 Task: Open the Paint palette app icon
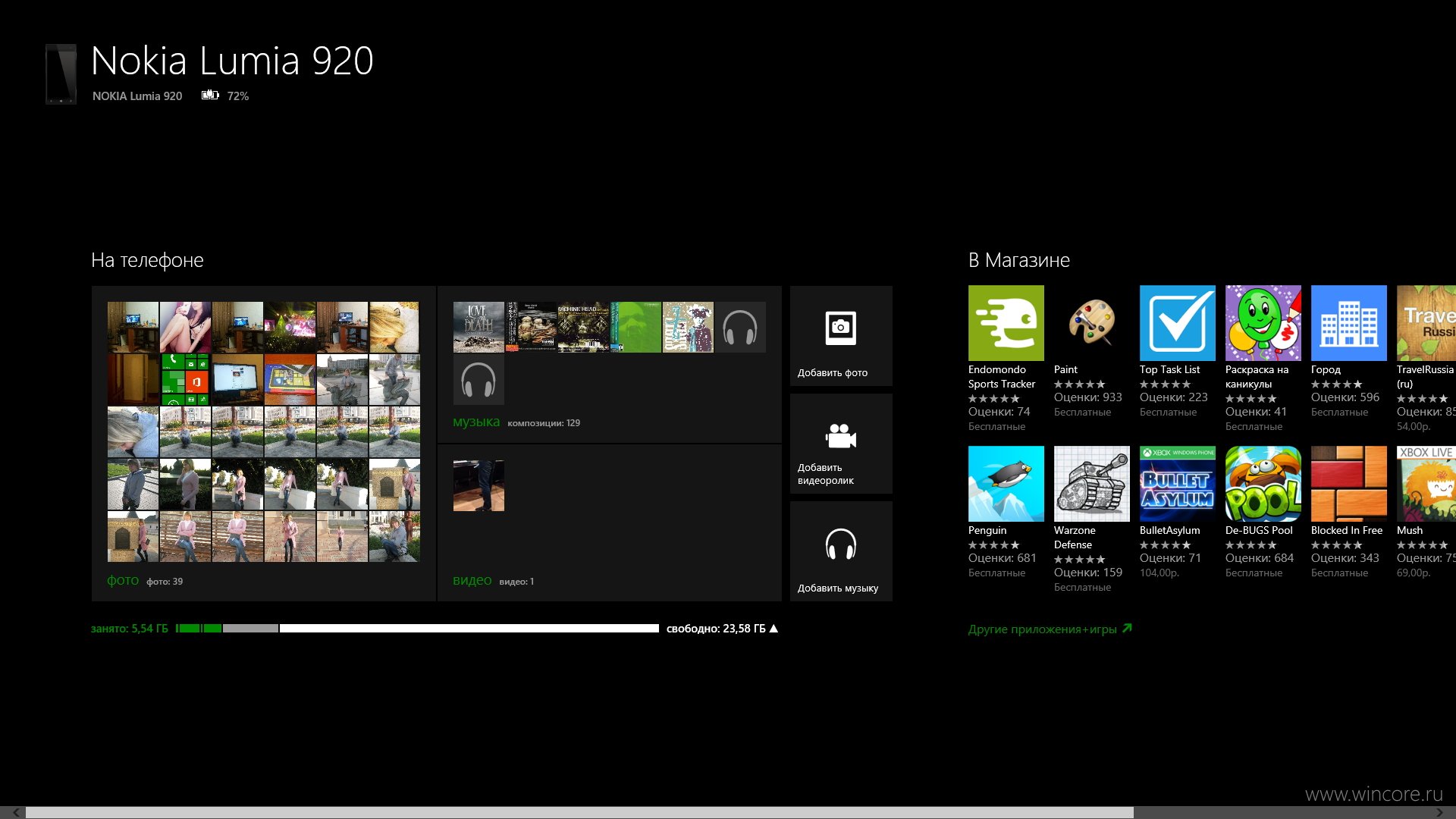pos(1091,323)
